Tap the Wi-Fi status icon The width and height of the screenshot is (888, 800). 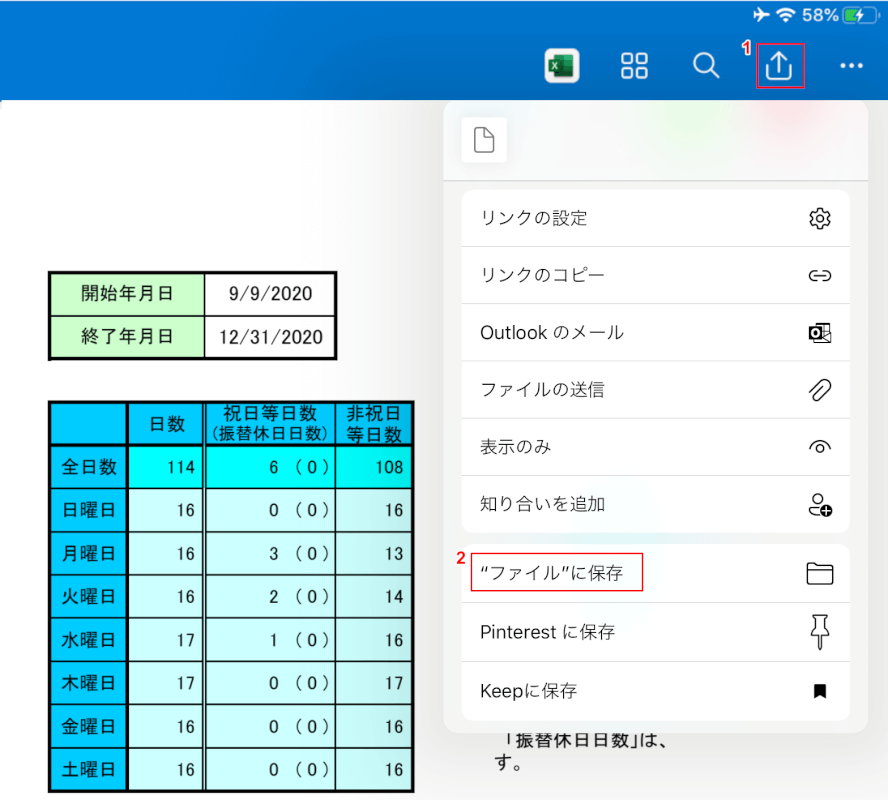(x=785, y=15)
